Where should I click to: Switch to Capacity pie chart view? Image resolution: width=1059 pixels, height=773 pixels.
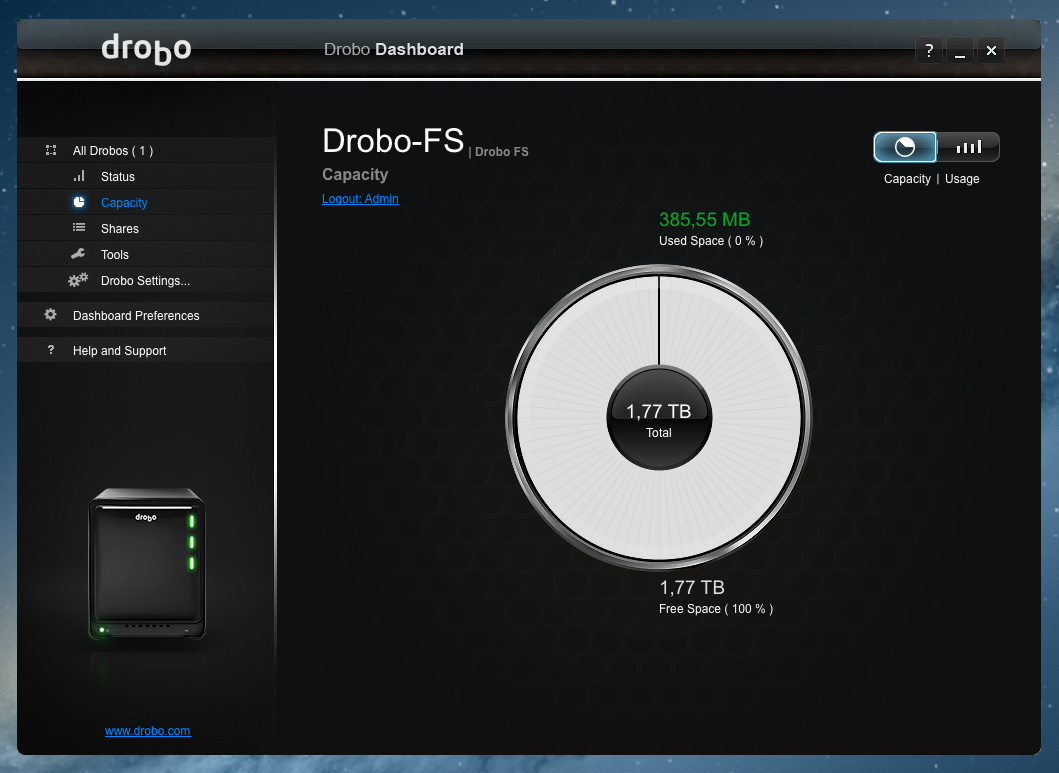tap(905, 147)
